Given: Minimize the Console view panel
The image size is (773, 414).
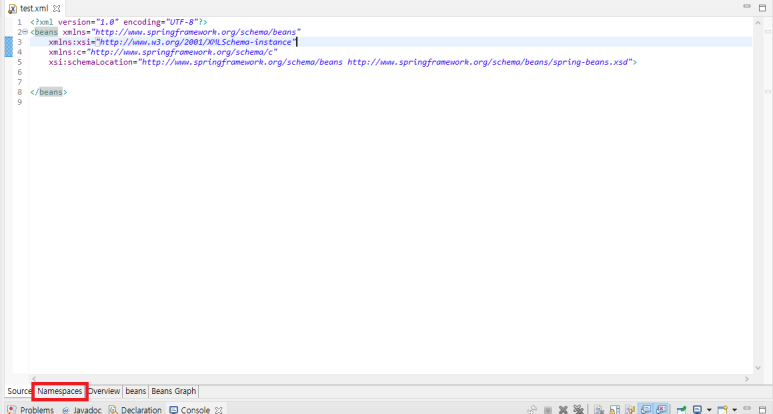Looking at the screenshot, I should [x=747, y=408].
